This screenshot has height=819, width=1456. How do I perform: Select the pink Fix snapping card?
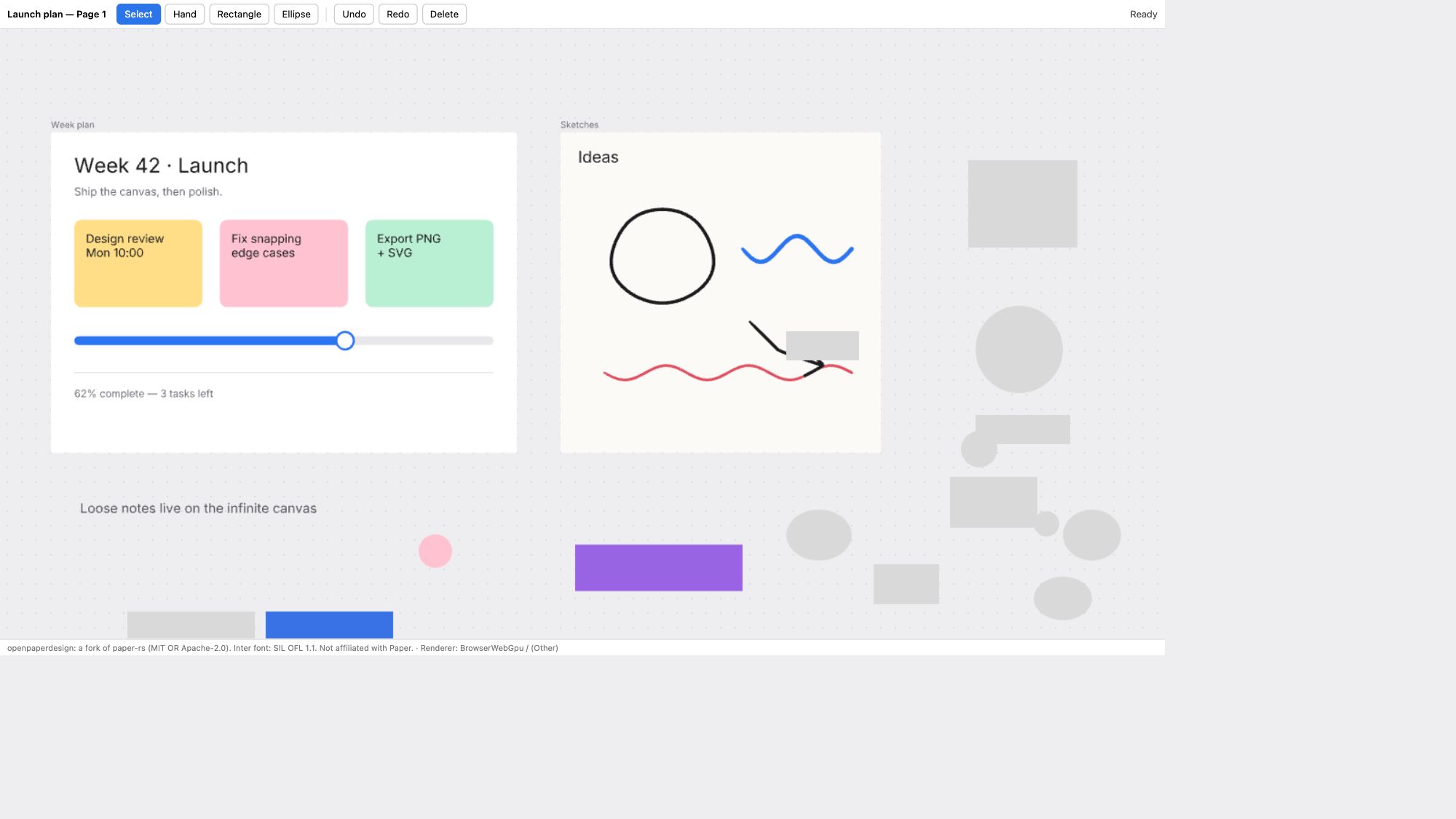click(284, 264)
